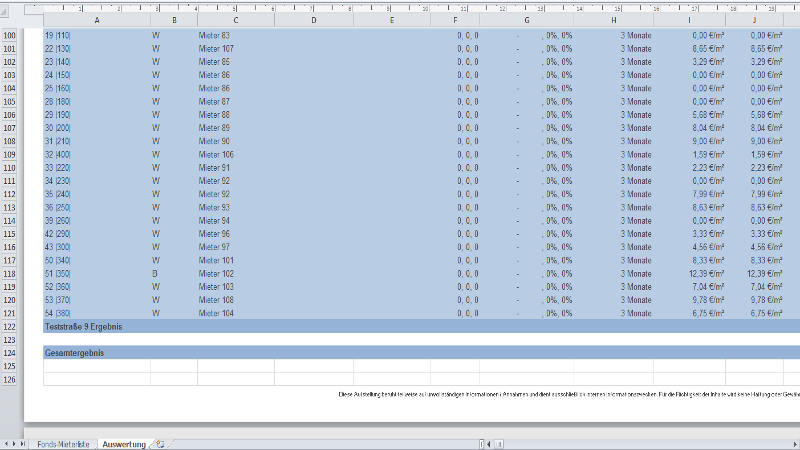Click the cell 'Mieter 87'
The height and width of the screenshot is (450, 800).
[214, 102]
